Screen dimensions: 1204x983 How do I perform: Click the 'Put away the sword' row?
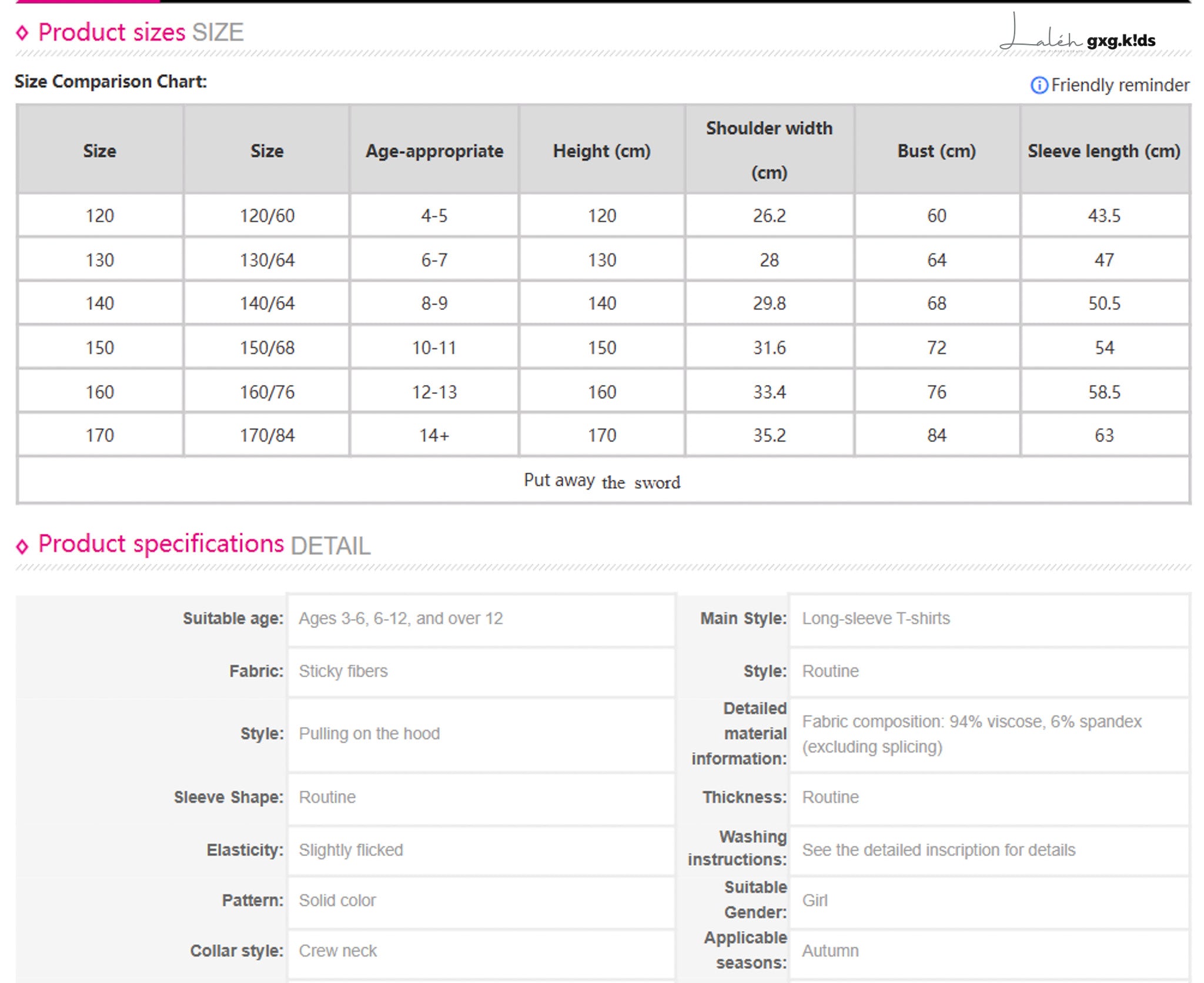603,480
